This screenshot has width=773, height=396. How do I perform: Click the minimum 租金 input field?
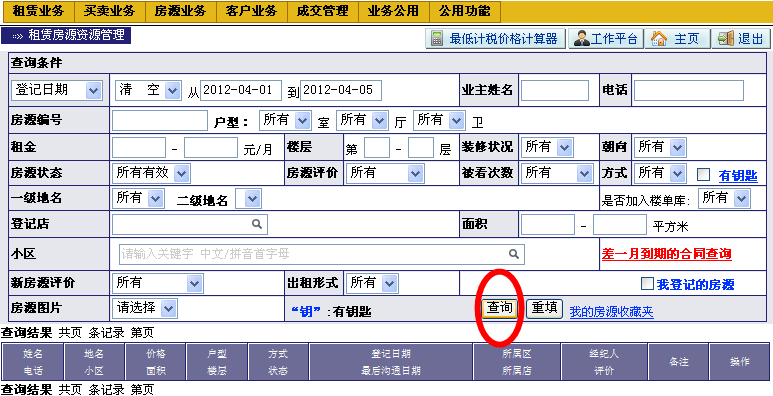coord(139,147)
